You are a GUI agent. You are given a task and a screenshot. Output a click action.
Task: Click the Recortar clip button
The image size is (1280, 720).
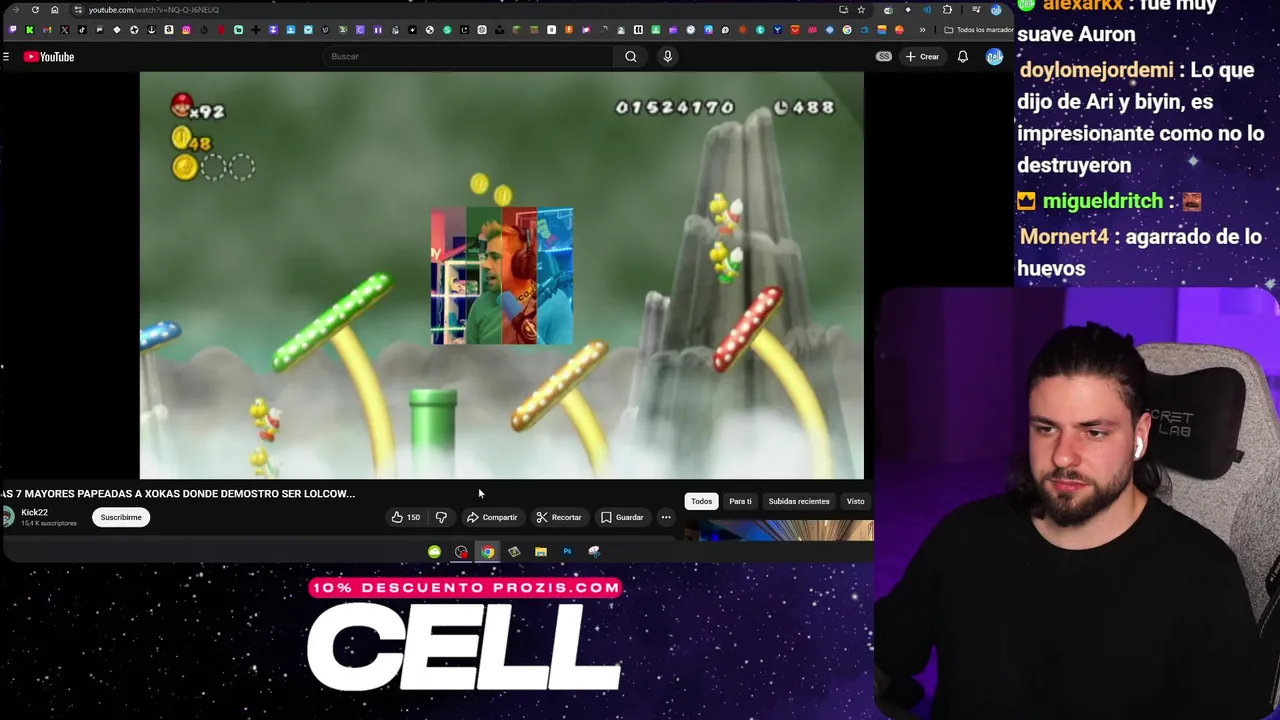point(558,517)
